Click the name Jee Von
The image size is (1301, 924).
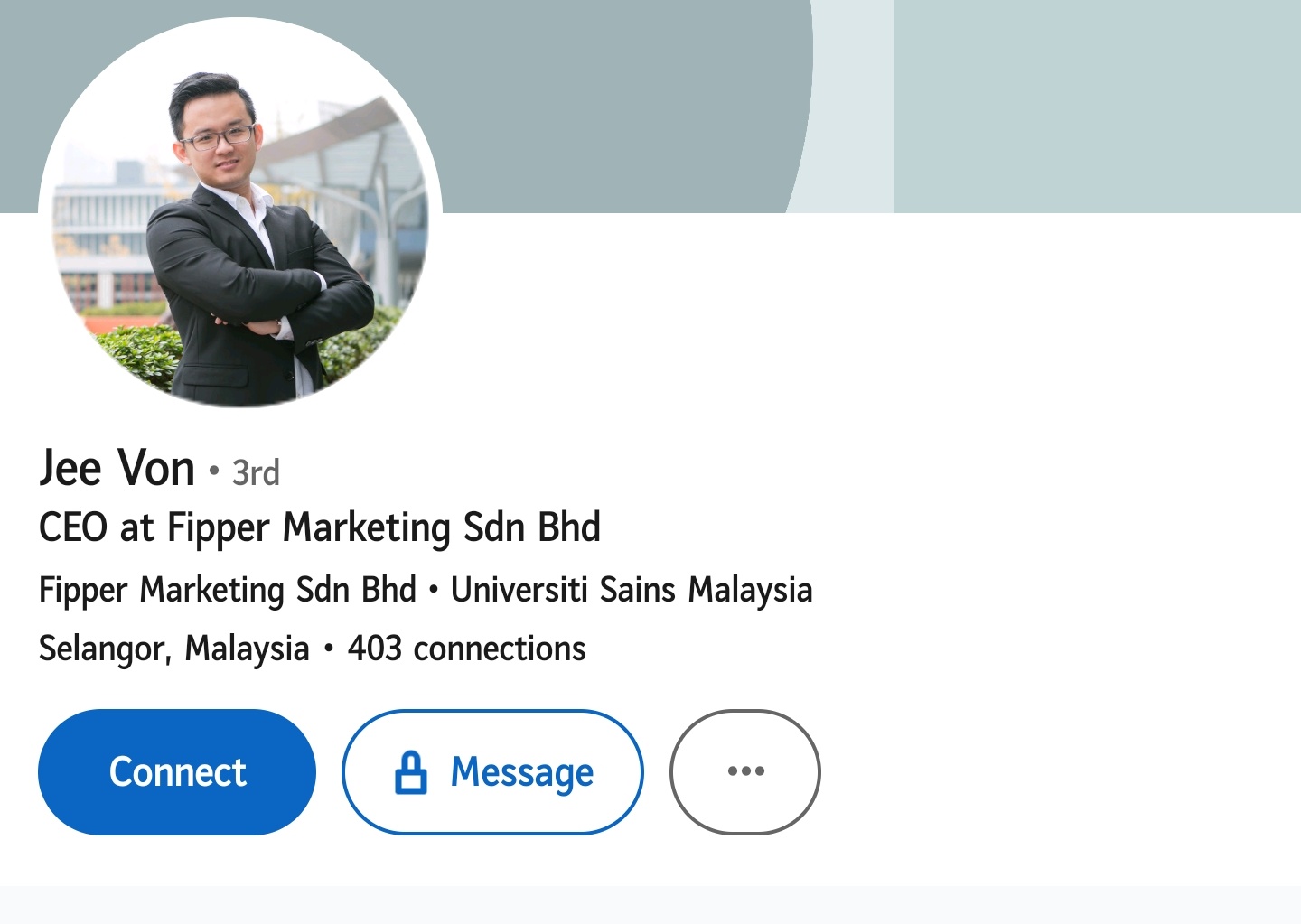point(117,468)
